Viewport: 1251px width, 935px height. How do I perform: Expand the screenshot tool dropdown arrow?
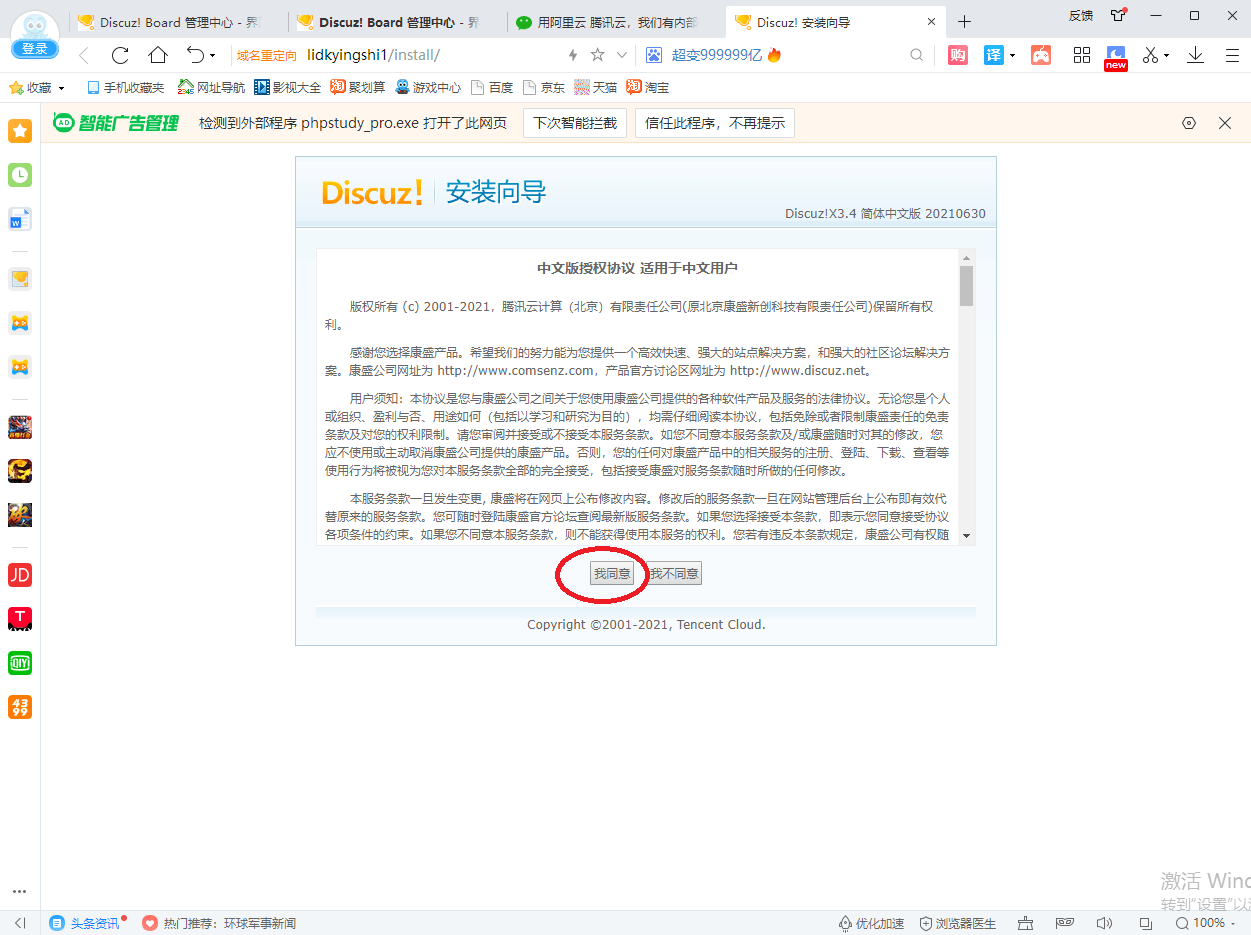1166,56
